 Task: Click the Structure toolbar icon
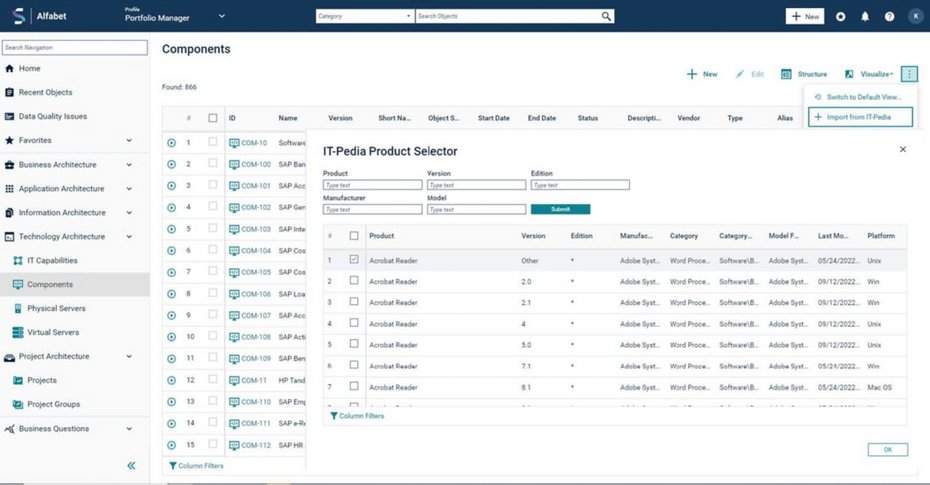click(786, 74)
